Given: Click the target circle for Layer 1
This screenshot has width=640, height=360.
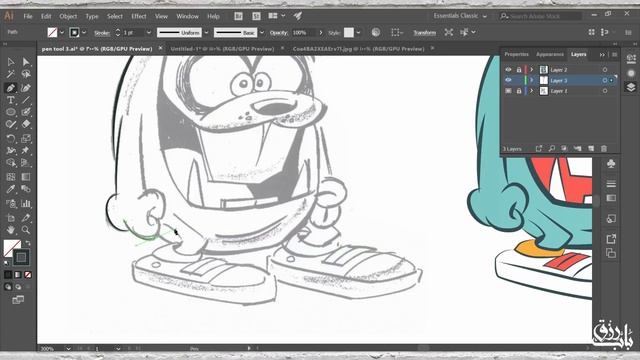Looking at the screenshot, I should (x=604, y=91).
